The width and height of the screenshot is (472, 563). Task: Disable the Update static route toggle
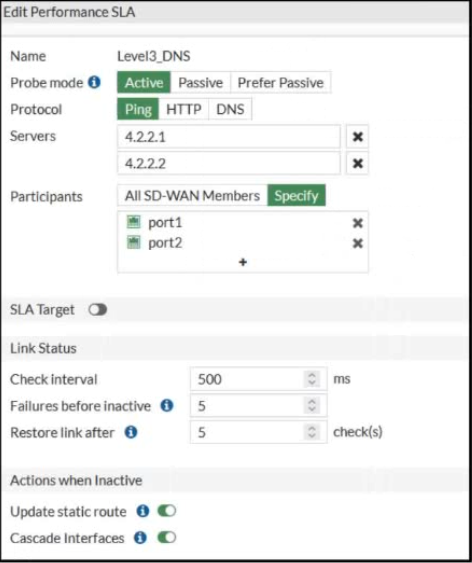pyautogui.click(x=167, y=511)
